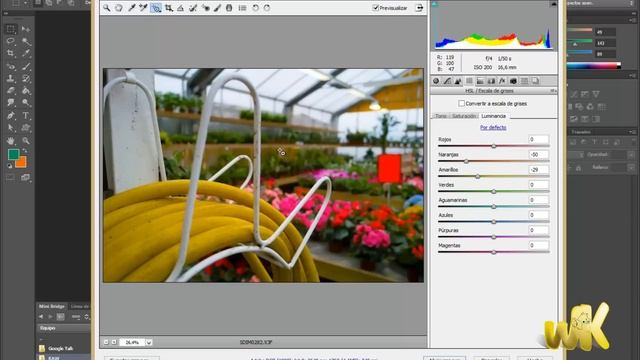Click the Naranjas value field
The height and width of the screenshot is (360, 640).
[x=538, y=155]
